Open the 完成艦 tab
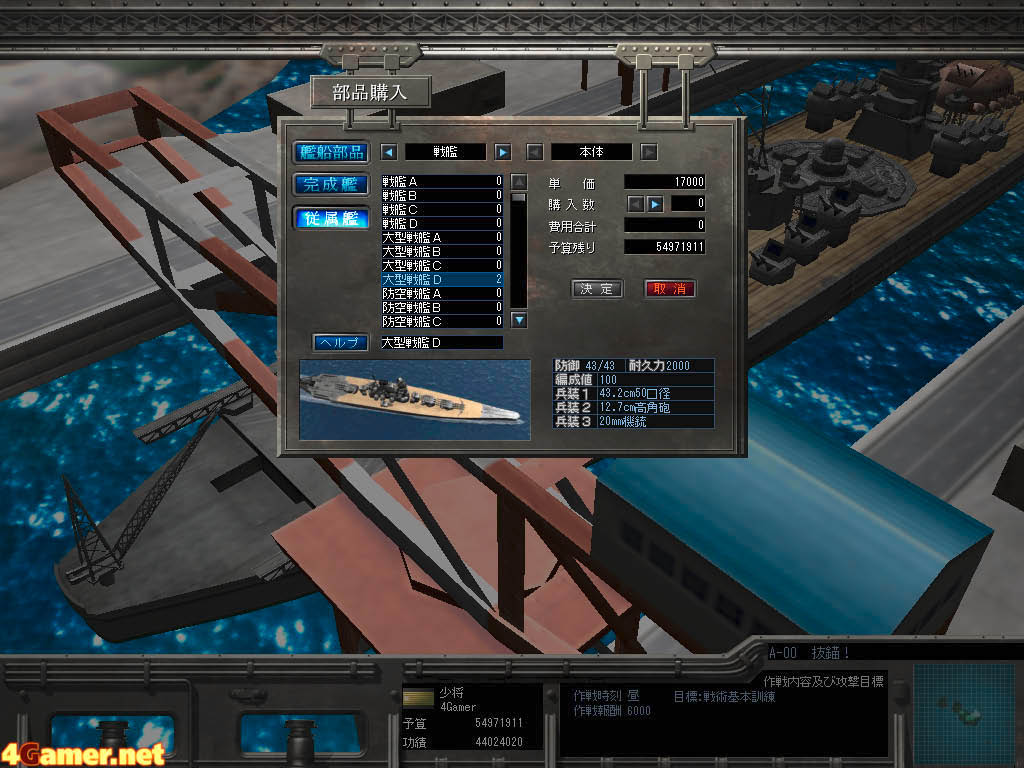 tap(331, 185)
